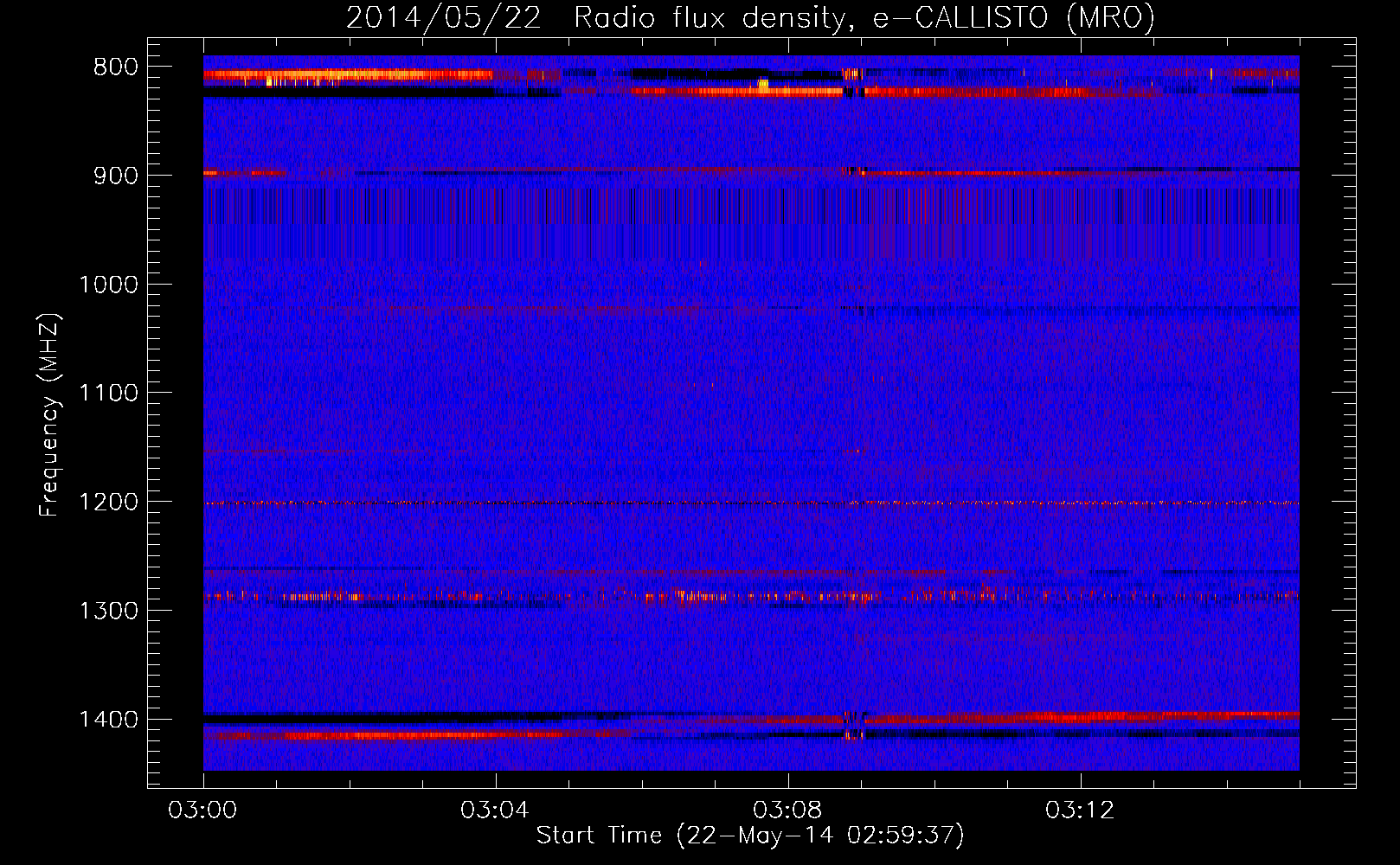1400x865 pixels.
Task: Click the '1400' frequency axis label
Action: point(108,720)
